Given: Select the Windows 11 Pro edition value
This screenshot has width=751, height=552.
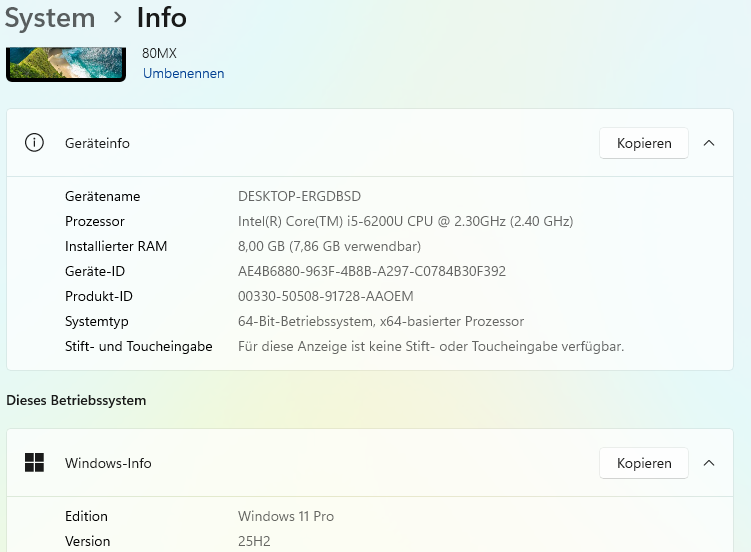Looking at the screenshot, I should click(x=286, y=516).
